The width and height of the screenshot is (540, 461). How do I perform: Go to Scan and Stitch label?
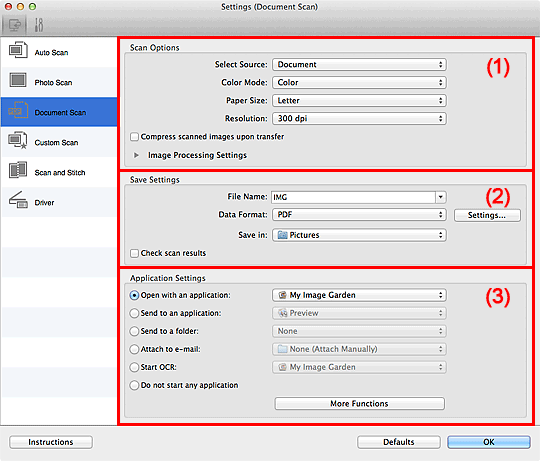point(60,172)
